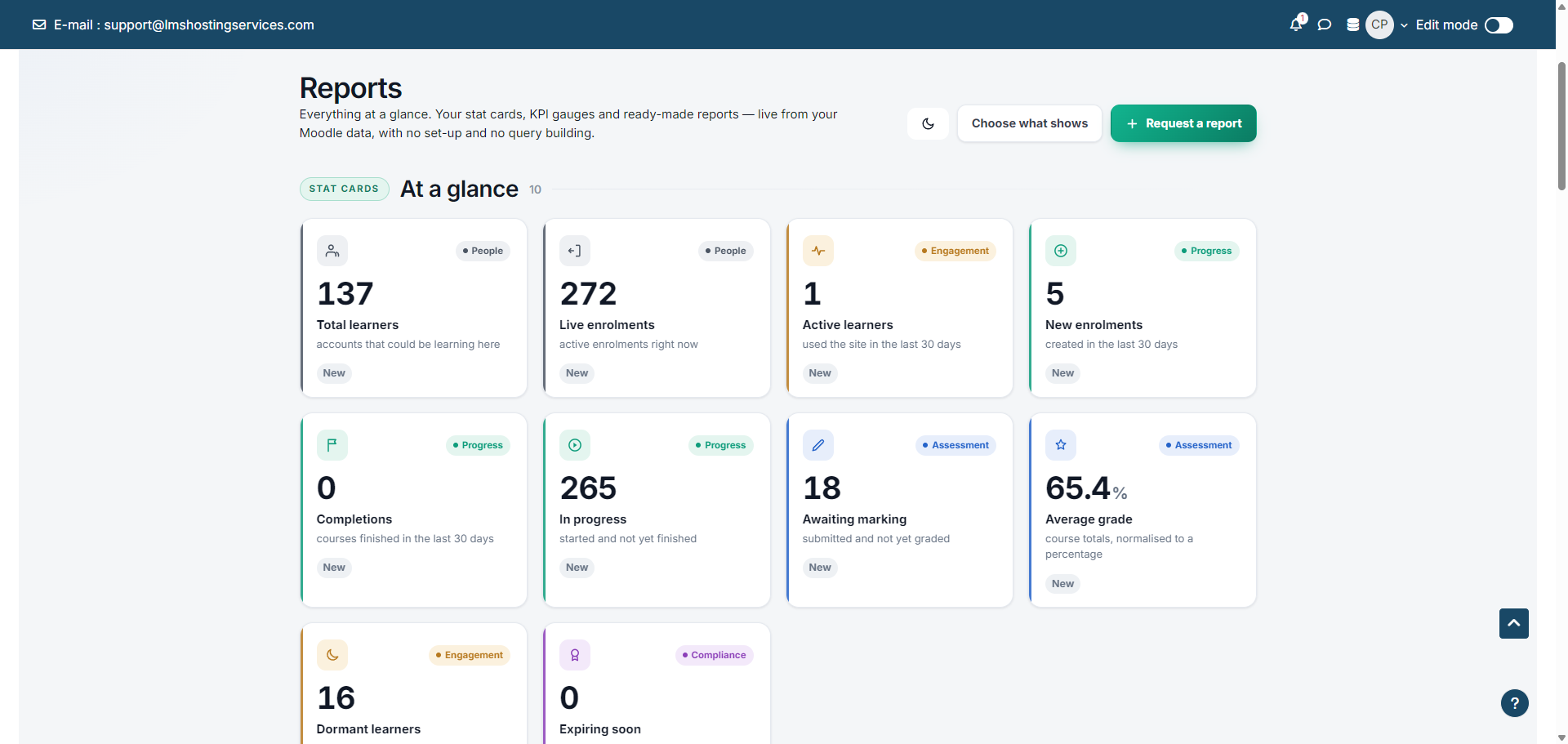Click the Average grade star icon
Image resolution: width=1568 pixels, height=744 pixels.
click(1061, 445)
